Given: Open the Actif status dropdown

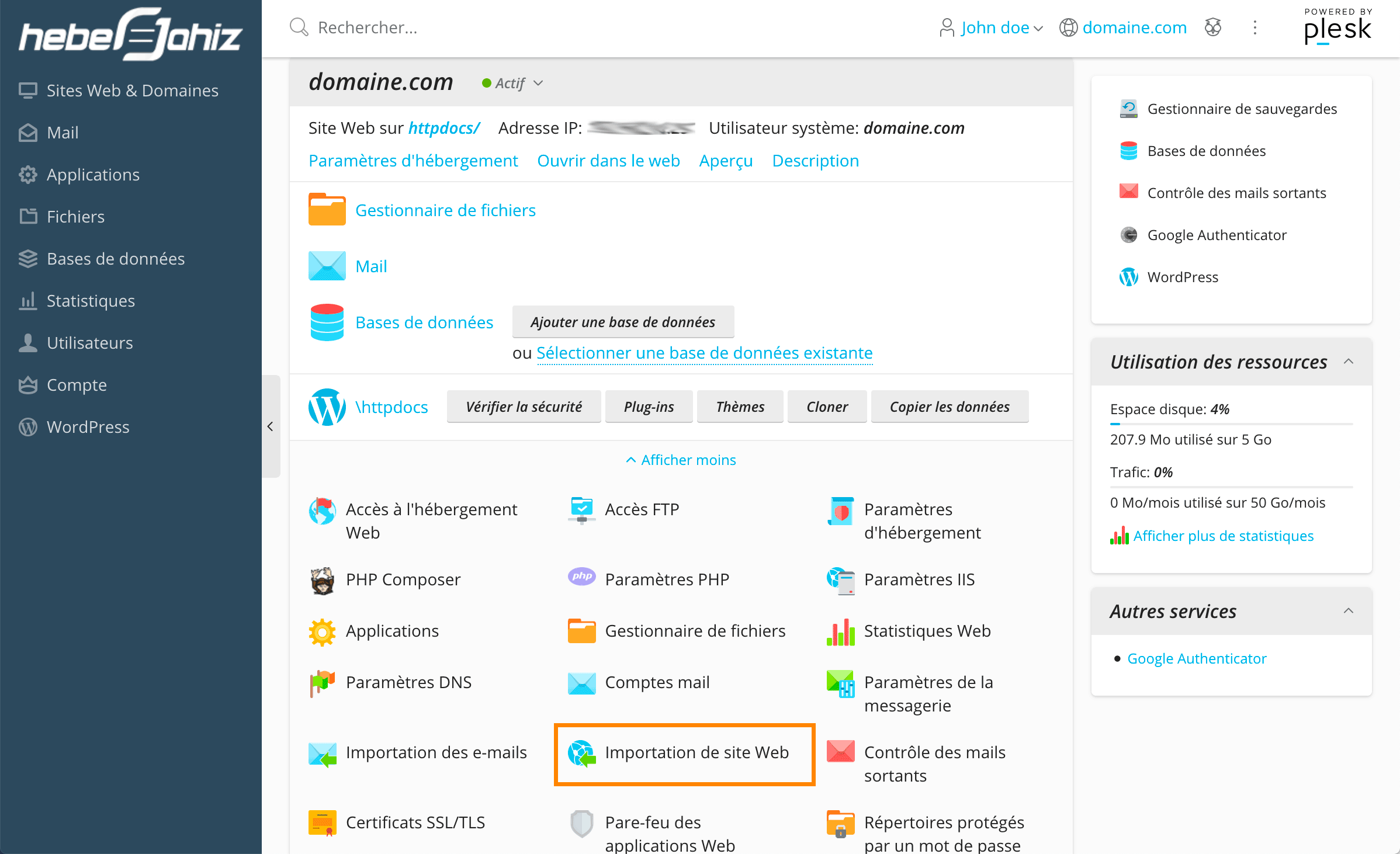Looking at the screenshot, I should [512, 83].
